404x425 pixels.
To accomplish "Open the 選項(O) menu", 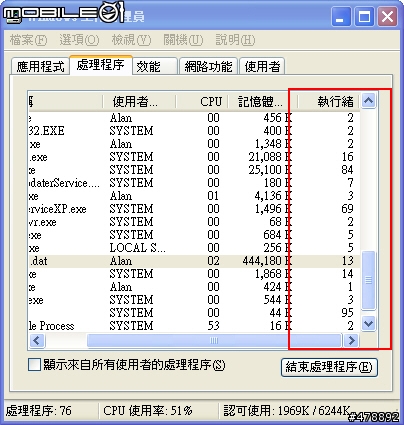I will [79, 40].
